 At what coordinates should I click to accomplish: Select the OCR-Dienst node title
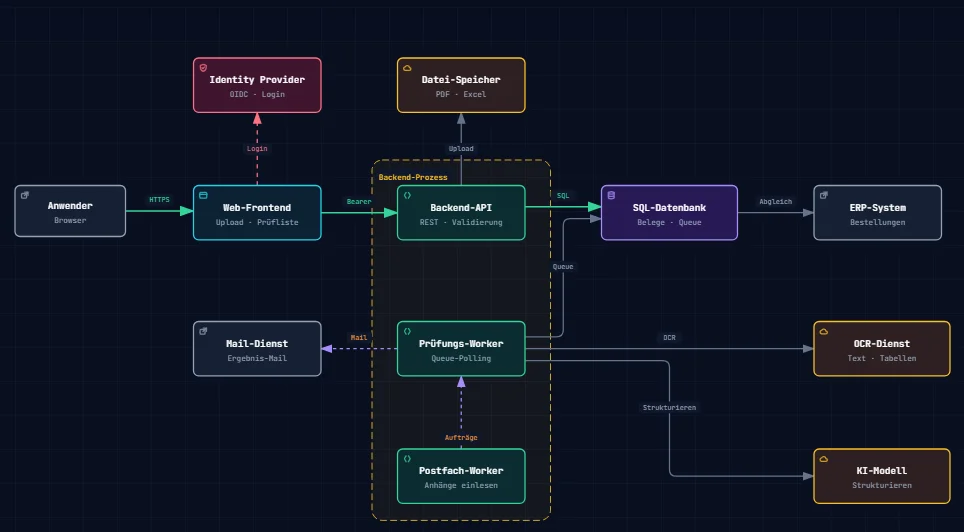click(882, 344)
